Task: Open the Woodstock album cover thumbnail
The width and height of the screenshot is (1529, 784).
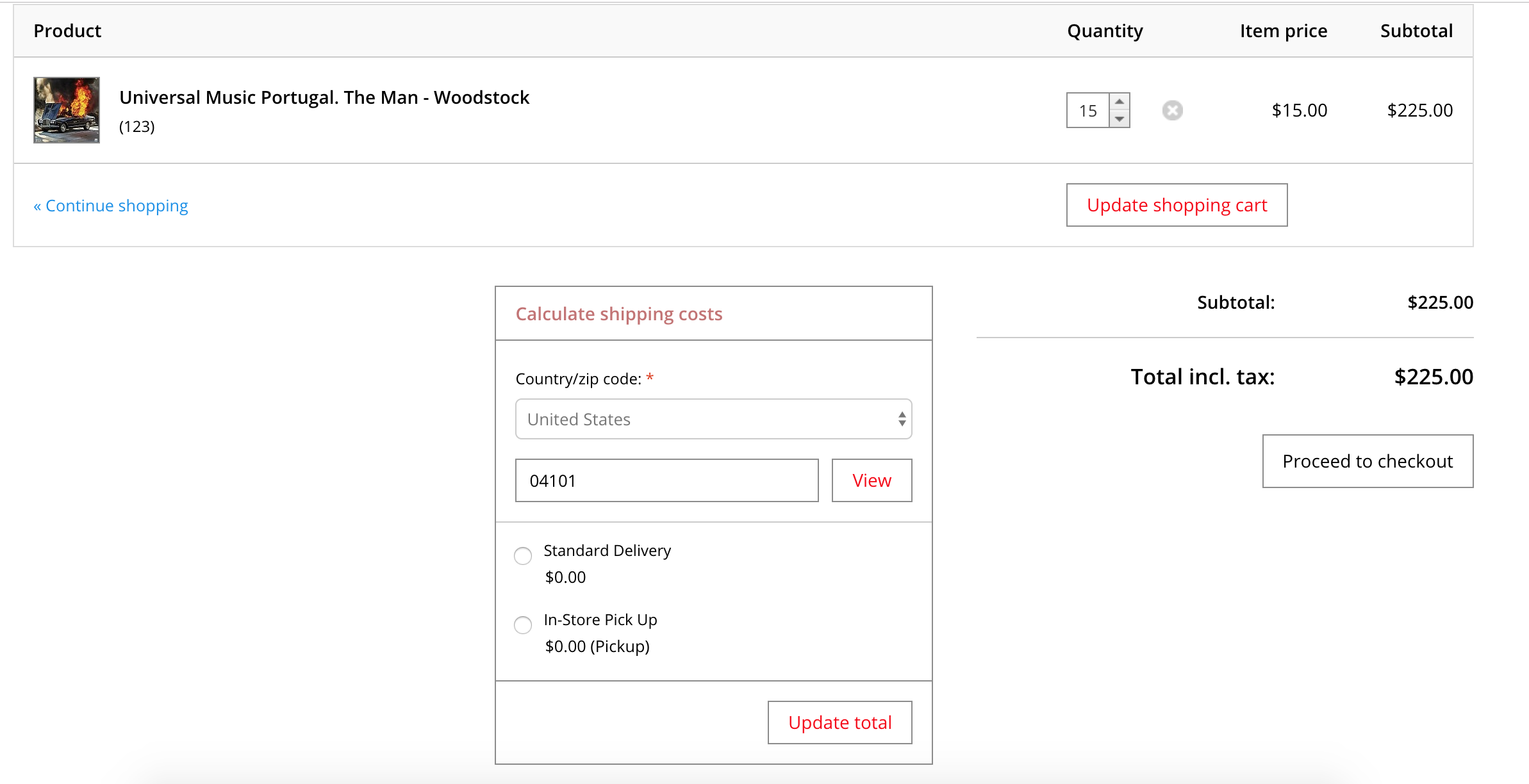Action: click(x=67, y=110)
